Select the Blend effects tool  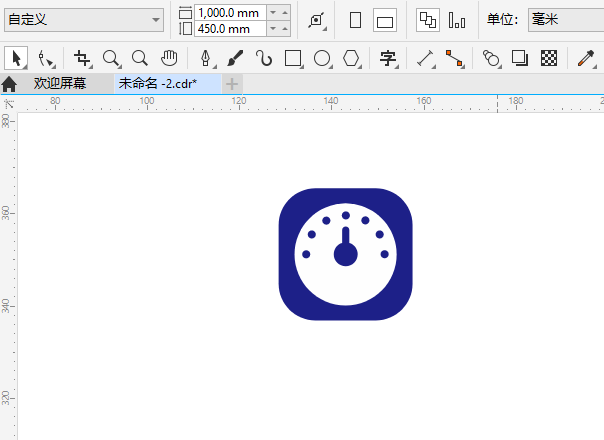coord(491,59)
